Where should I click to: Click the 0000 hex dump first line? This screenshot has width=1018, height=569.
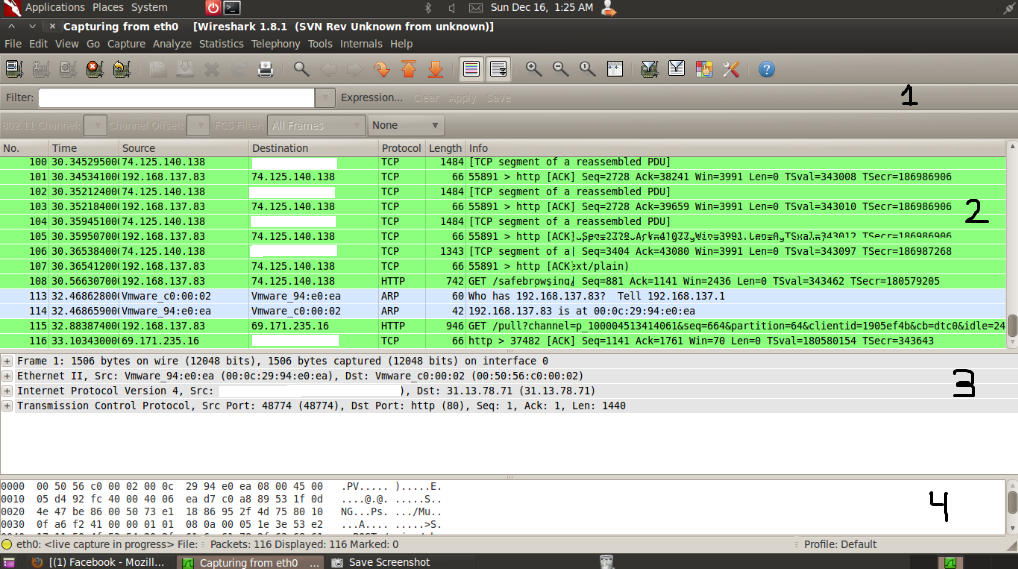coord(221,487)
